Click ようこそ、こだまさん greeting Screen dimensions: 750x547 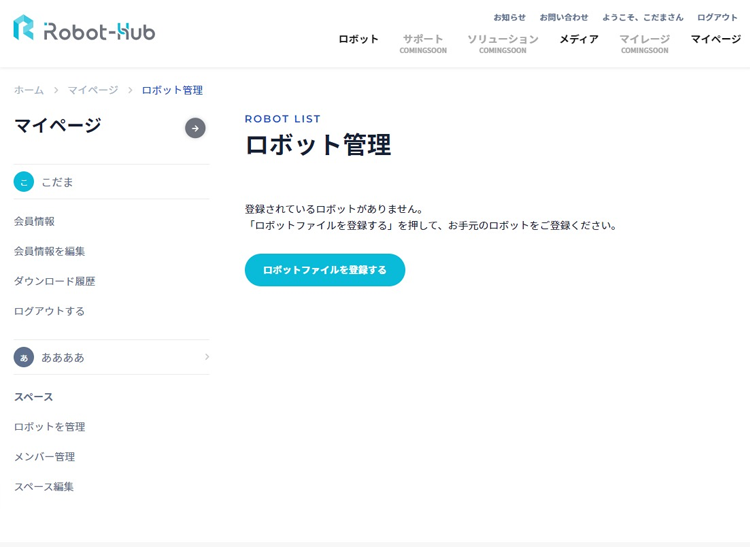[642, 17]
